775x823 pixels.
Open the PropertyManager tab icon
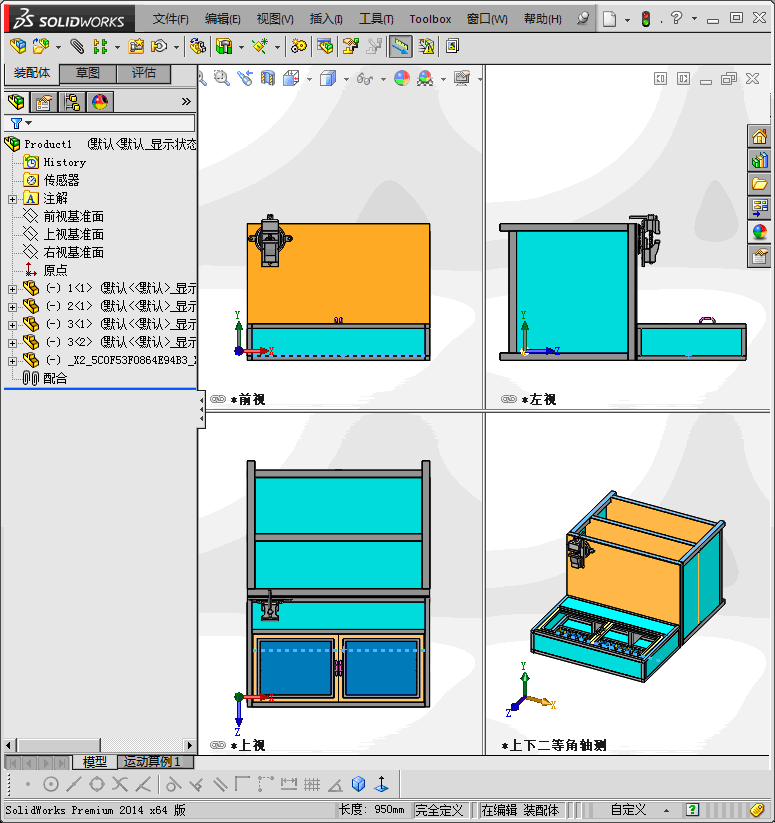click(44, 101)
